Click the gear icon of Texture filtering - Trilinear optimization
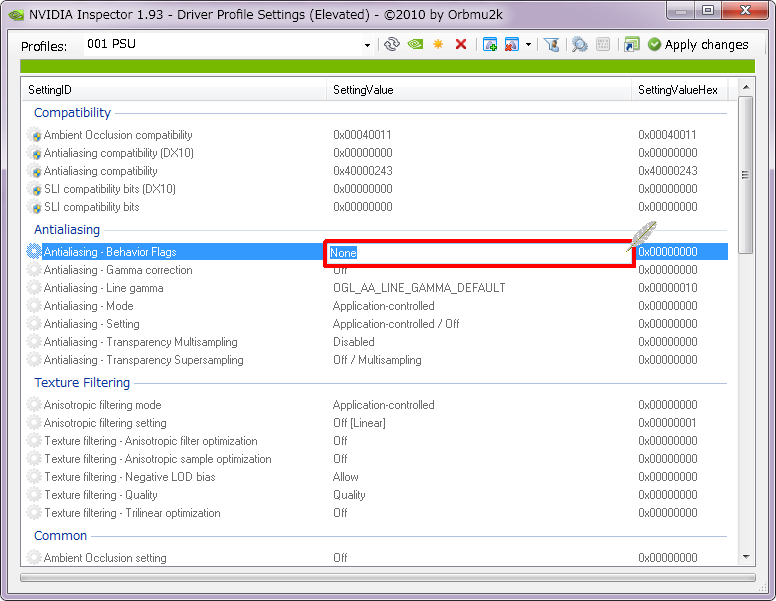This screenshot has height=601, width=776. [x=34, y=513]
